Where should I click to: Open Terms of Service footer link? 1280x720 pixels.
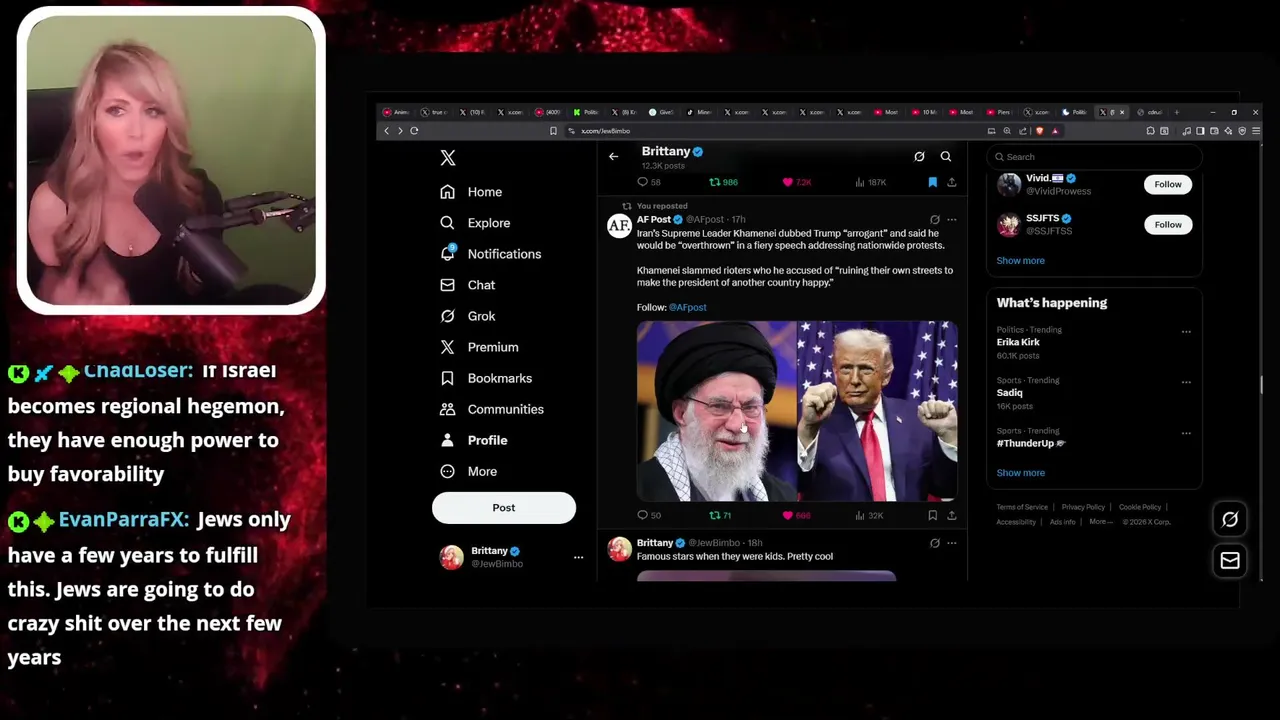pos(1022,507)
